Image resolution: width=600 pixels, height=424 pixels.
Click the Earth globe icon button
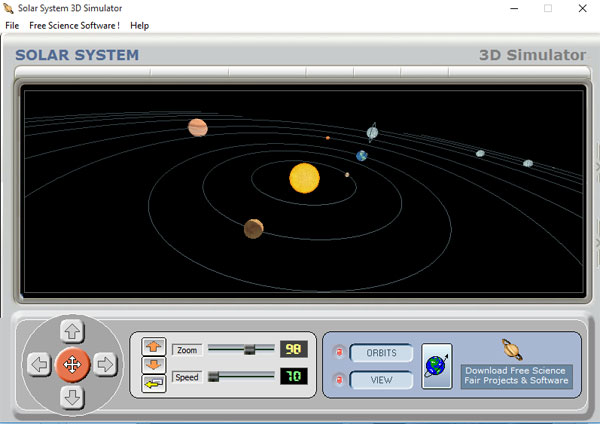[436, 365]
